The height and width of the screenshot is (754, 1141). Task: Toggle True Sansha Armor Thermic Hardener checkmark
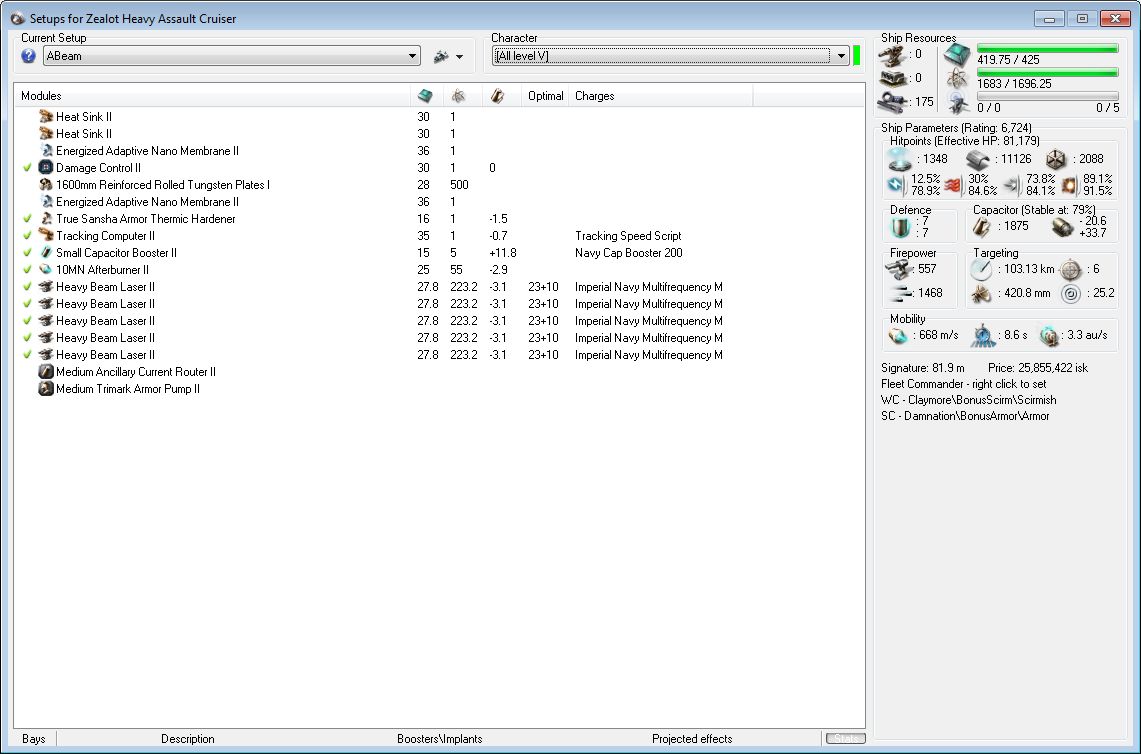(27, 218)
